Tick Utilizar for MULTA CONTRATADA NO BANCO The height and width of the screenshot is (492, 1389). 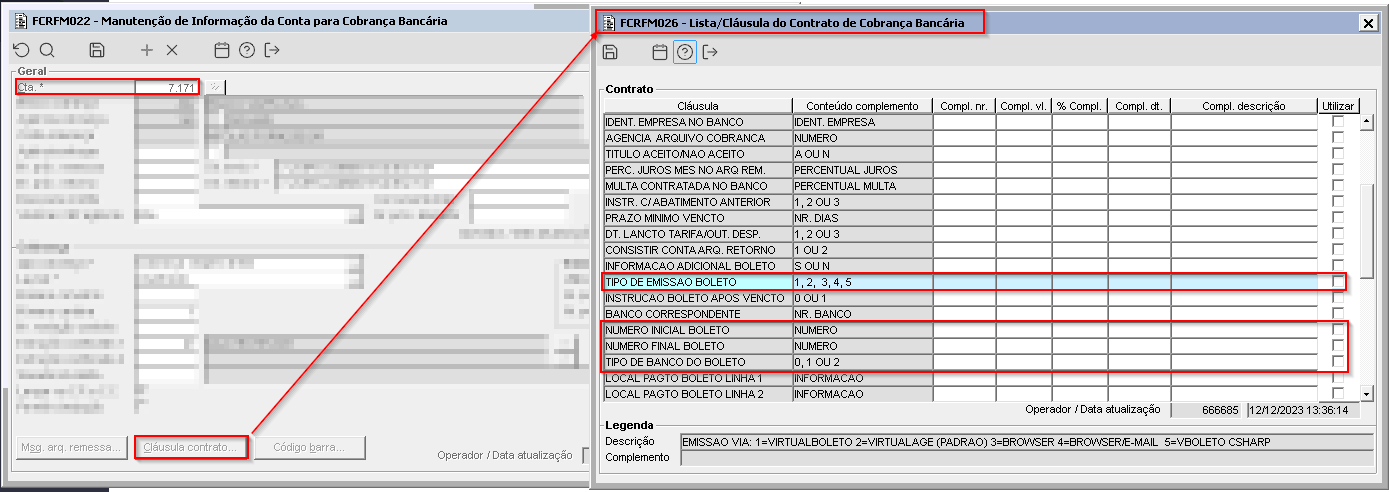click(1338, 186)
